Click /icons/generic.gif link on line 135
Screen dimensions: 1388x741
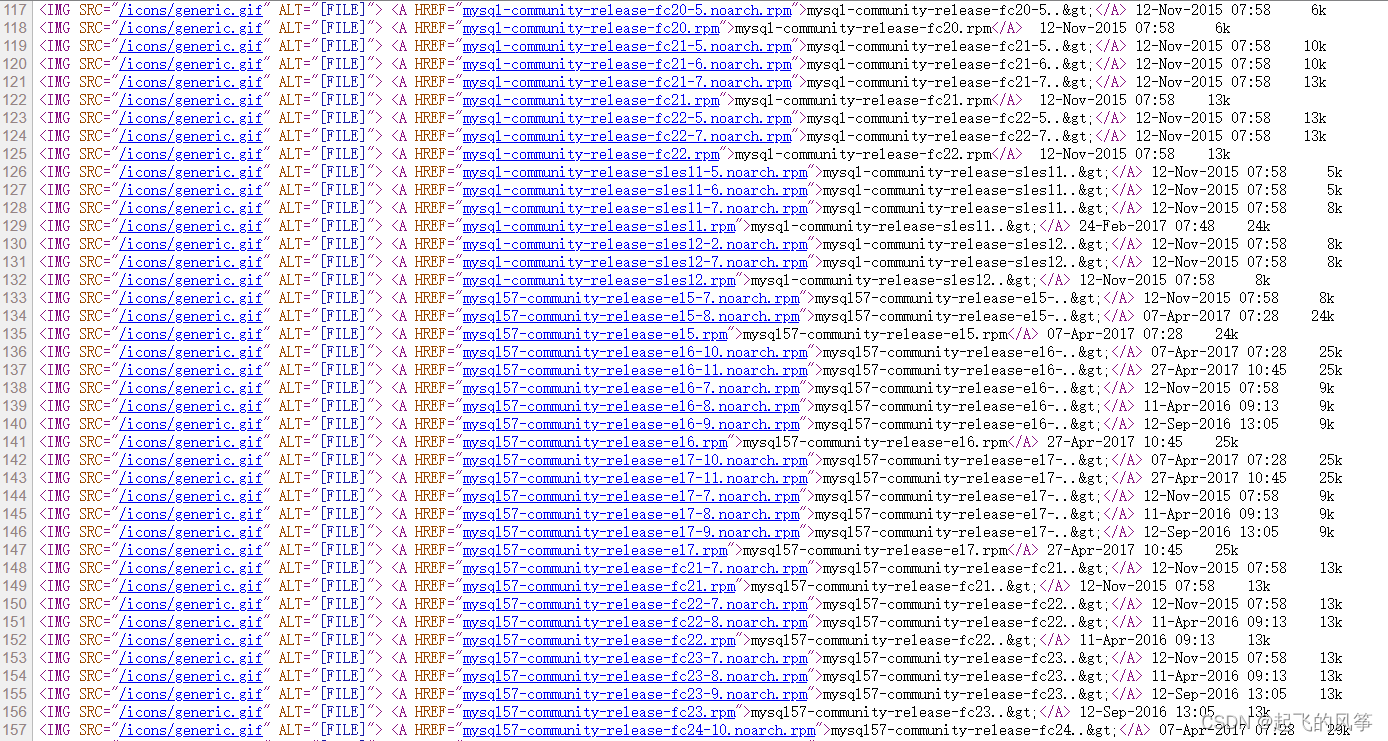pos(191,334)
